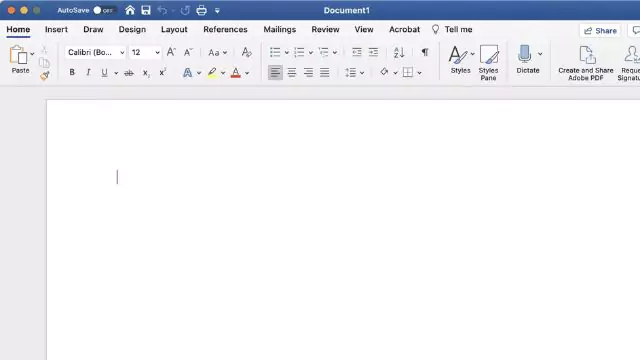Apply subscript formatting
Viewport: 640px width, 360px height.
tap(146, 73)
